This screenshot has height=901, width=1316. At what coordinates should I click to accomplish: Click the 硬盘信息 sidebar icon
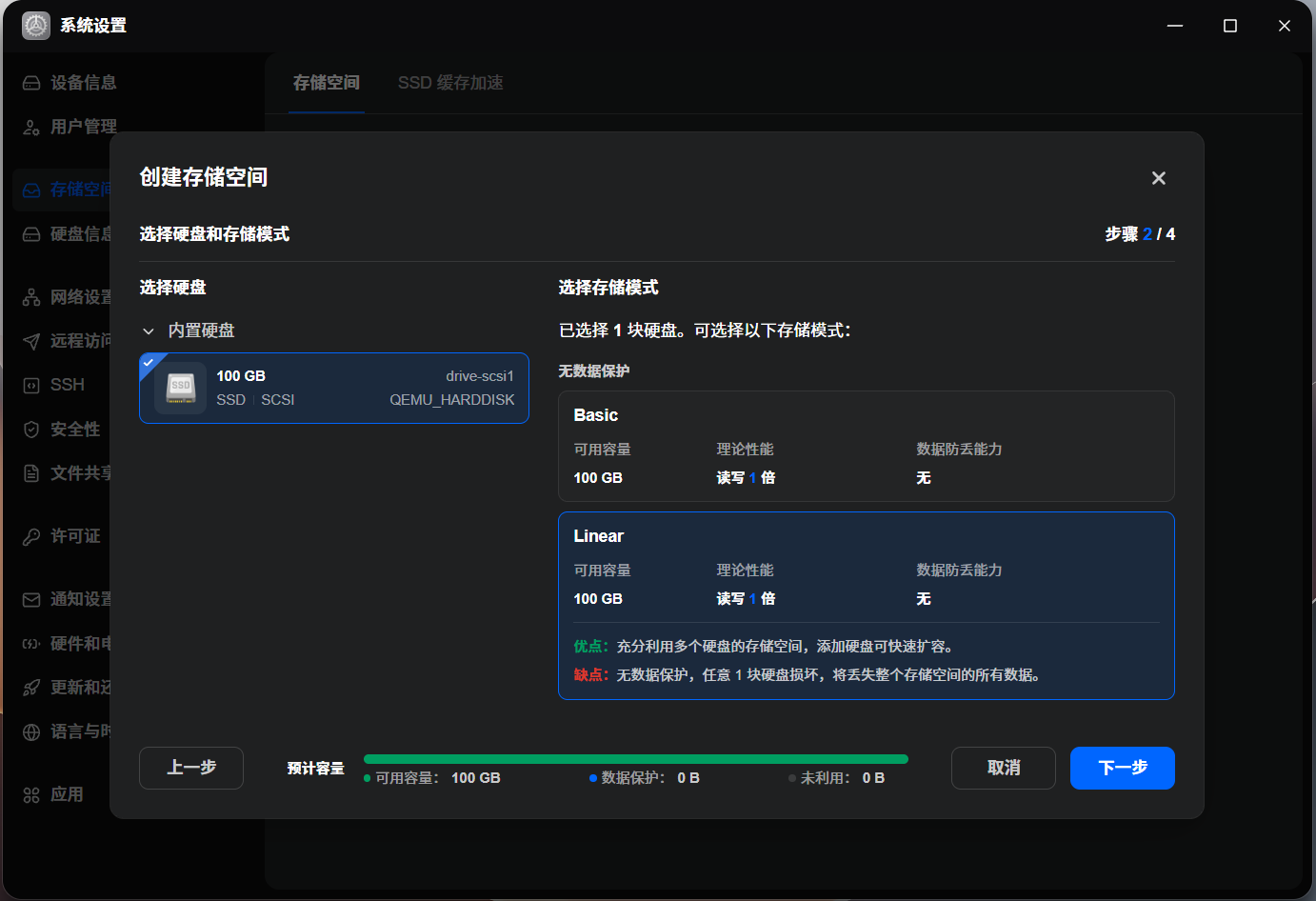31,234
